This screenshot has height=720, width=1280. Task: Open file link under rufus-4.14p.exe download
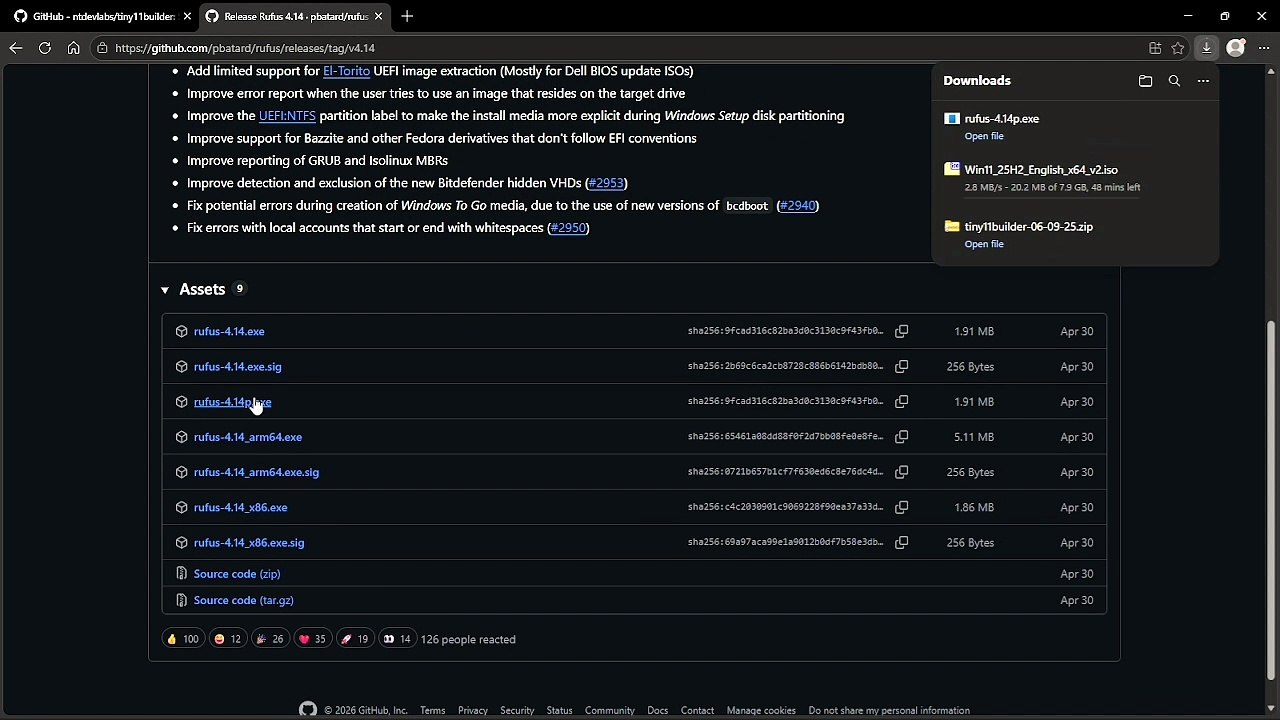click(x=984, y=136)
